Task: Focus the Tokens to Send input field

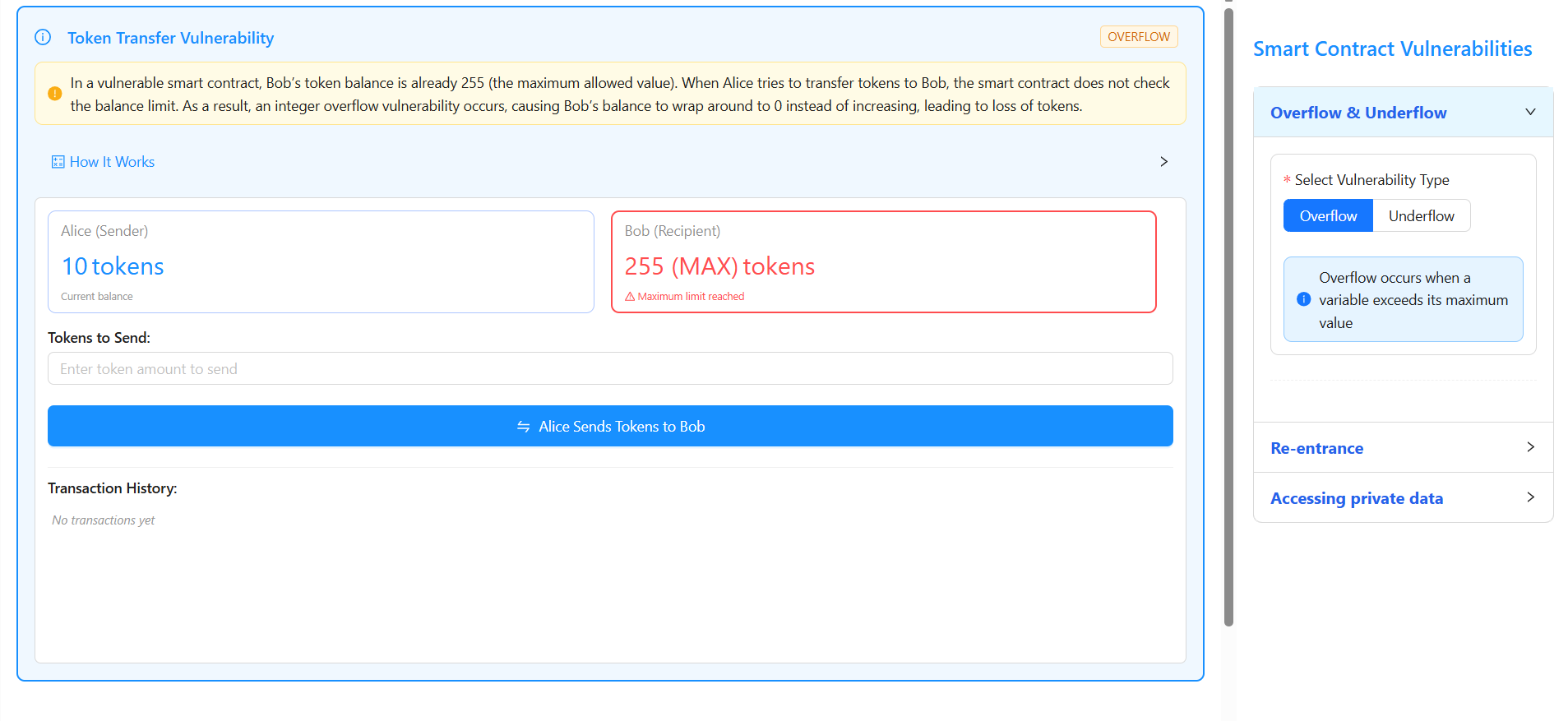Action: point(609,369)
